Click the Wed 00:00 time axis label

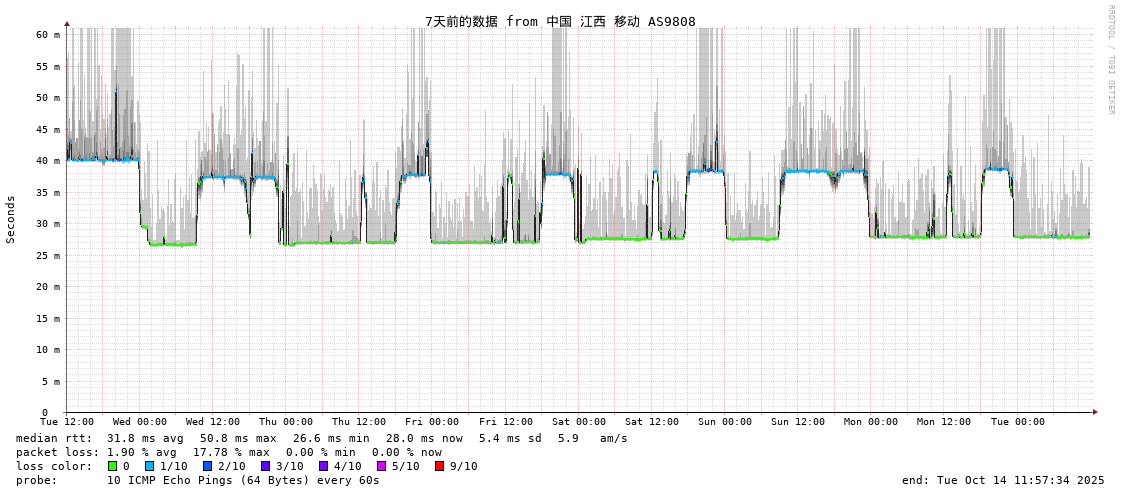click(x=140, y=422)
